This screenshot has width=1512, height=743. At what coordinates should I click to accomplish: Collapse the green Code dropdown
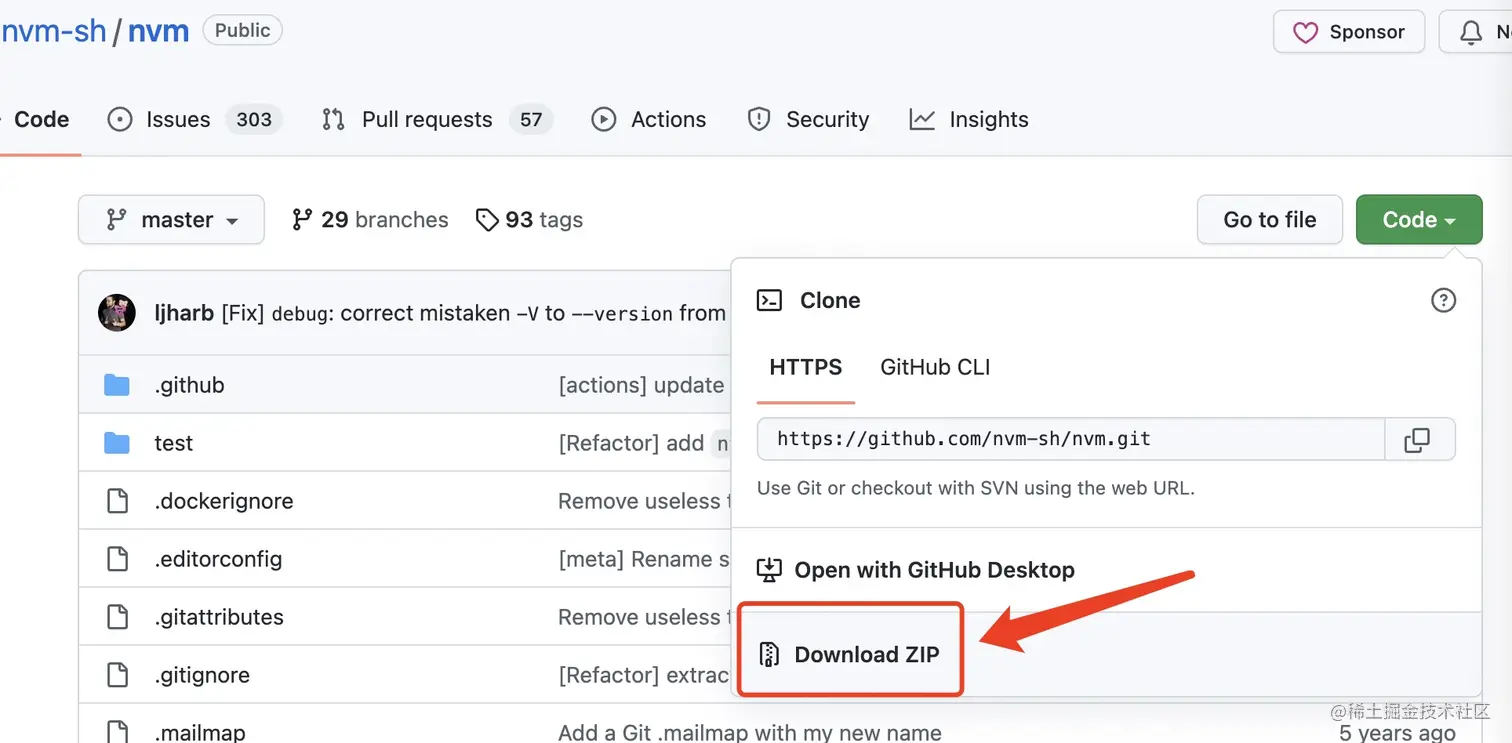pos(1418,220)
